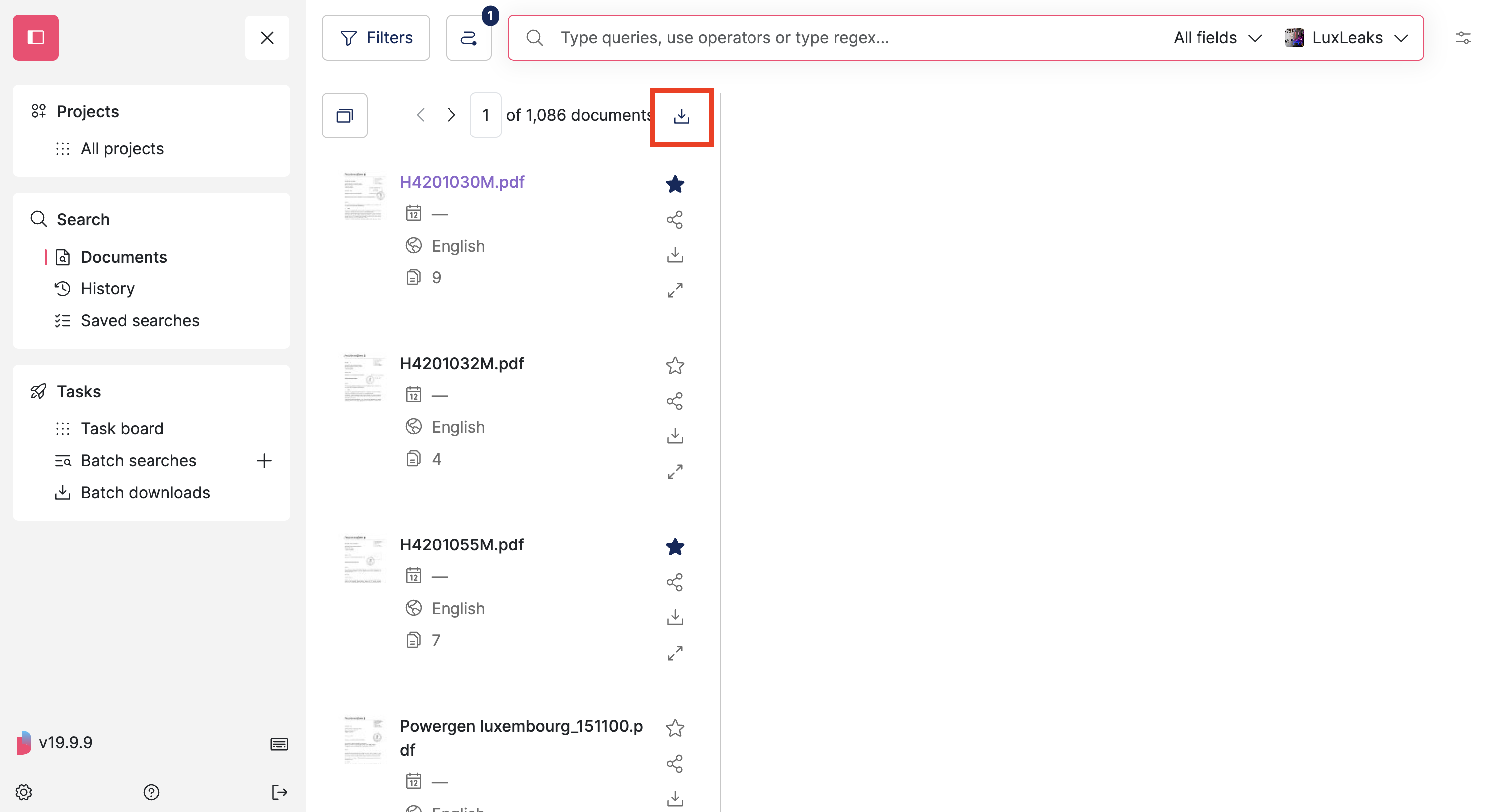
Task: Star the document H4201032M.pdf
Action: click(674, 365)
